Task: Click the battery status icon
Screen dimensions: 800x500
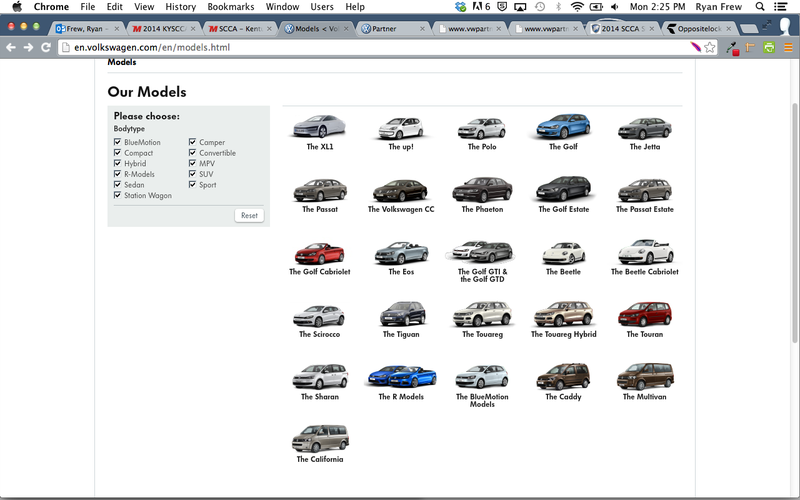Action: [x=596, y=7]
